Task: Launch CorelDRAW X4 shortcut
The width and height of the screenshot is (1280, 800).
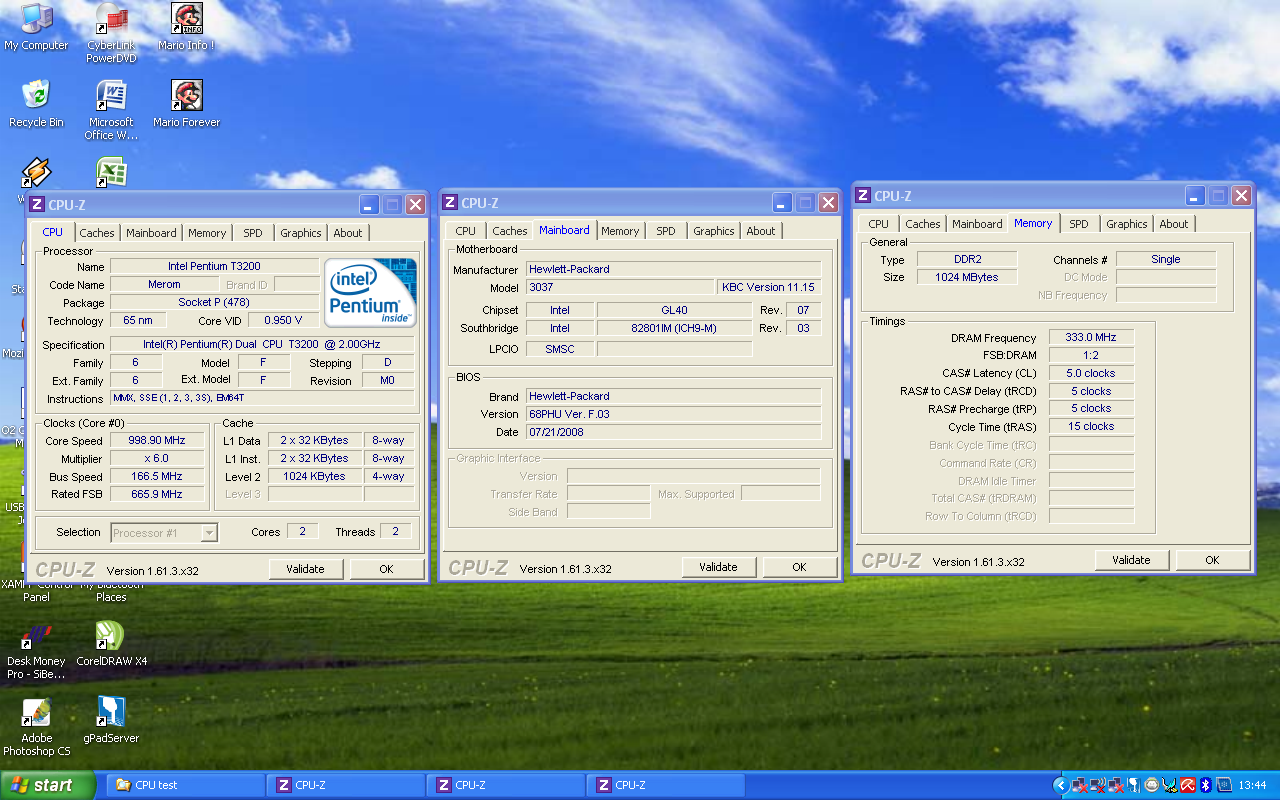Action: point(111,644)
